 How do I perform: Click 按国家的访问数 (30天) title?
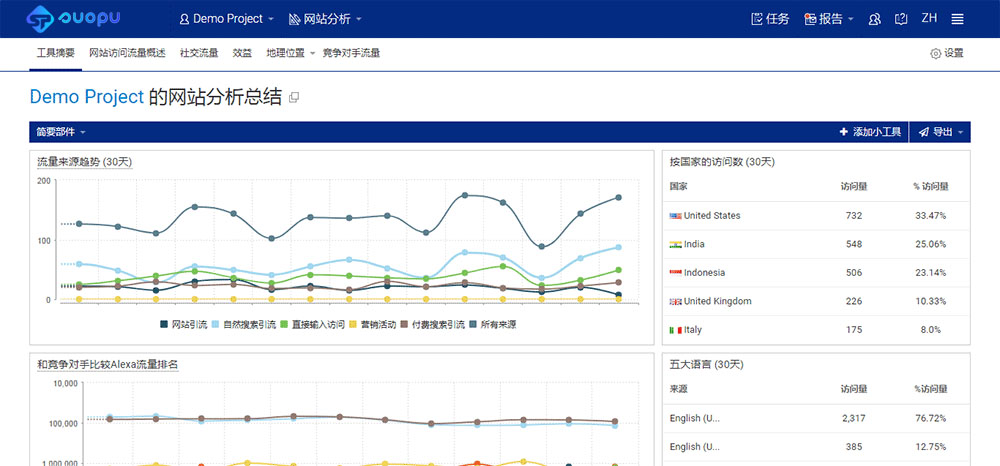click(722, 162)
